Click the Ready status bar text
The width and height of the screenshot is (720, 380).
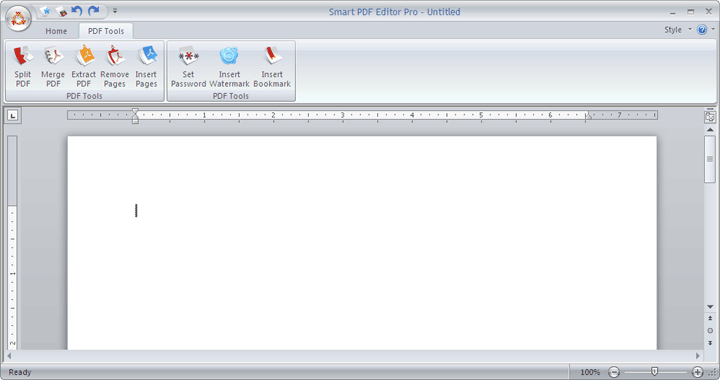click(20, 372)
